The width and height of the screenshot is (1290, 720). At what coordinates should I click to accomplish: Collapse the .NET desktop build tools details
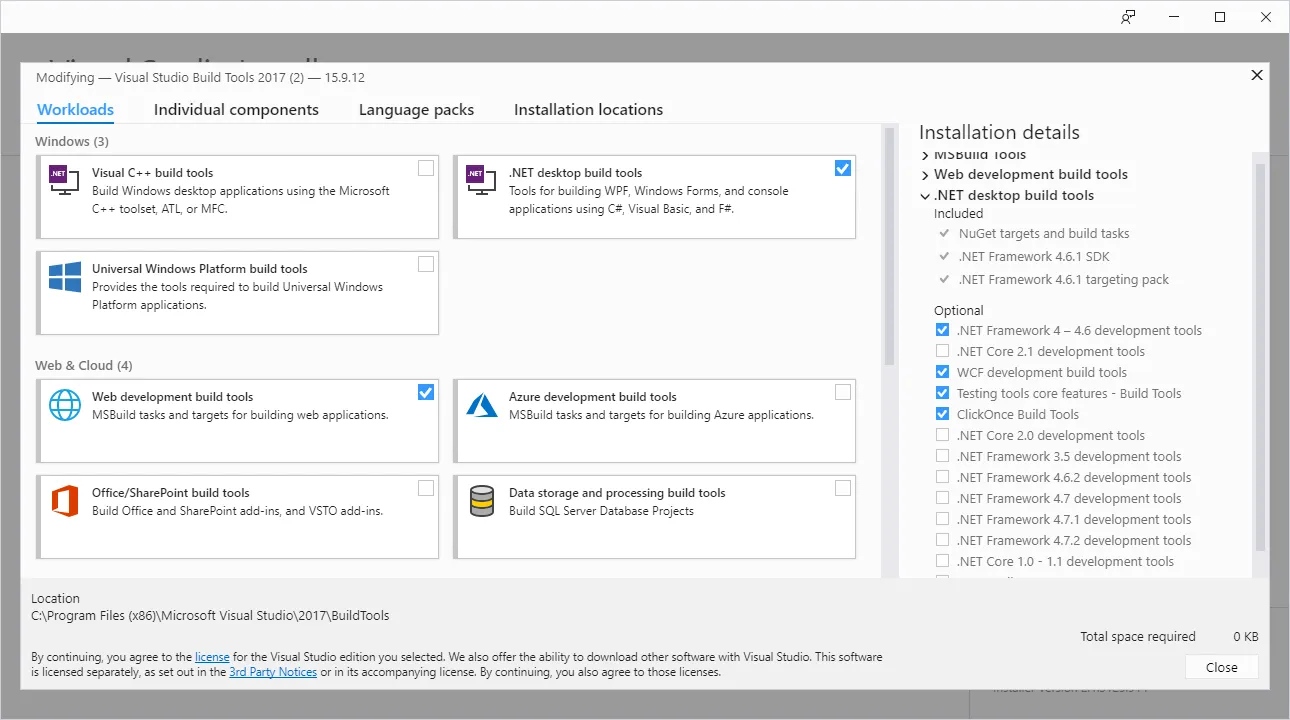pos(926,196)
